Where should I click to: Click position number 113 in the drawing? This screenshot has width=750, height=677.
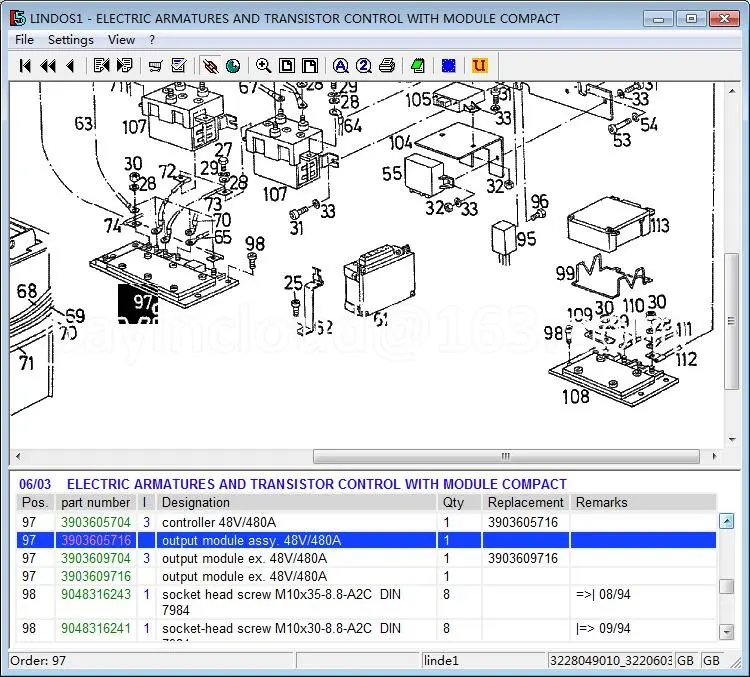(x=660, y=225)
